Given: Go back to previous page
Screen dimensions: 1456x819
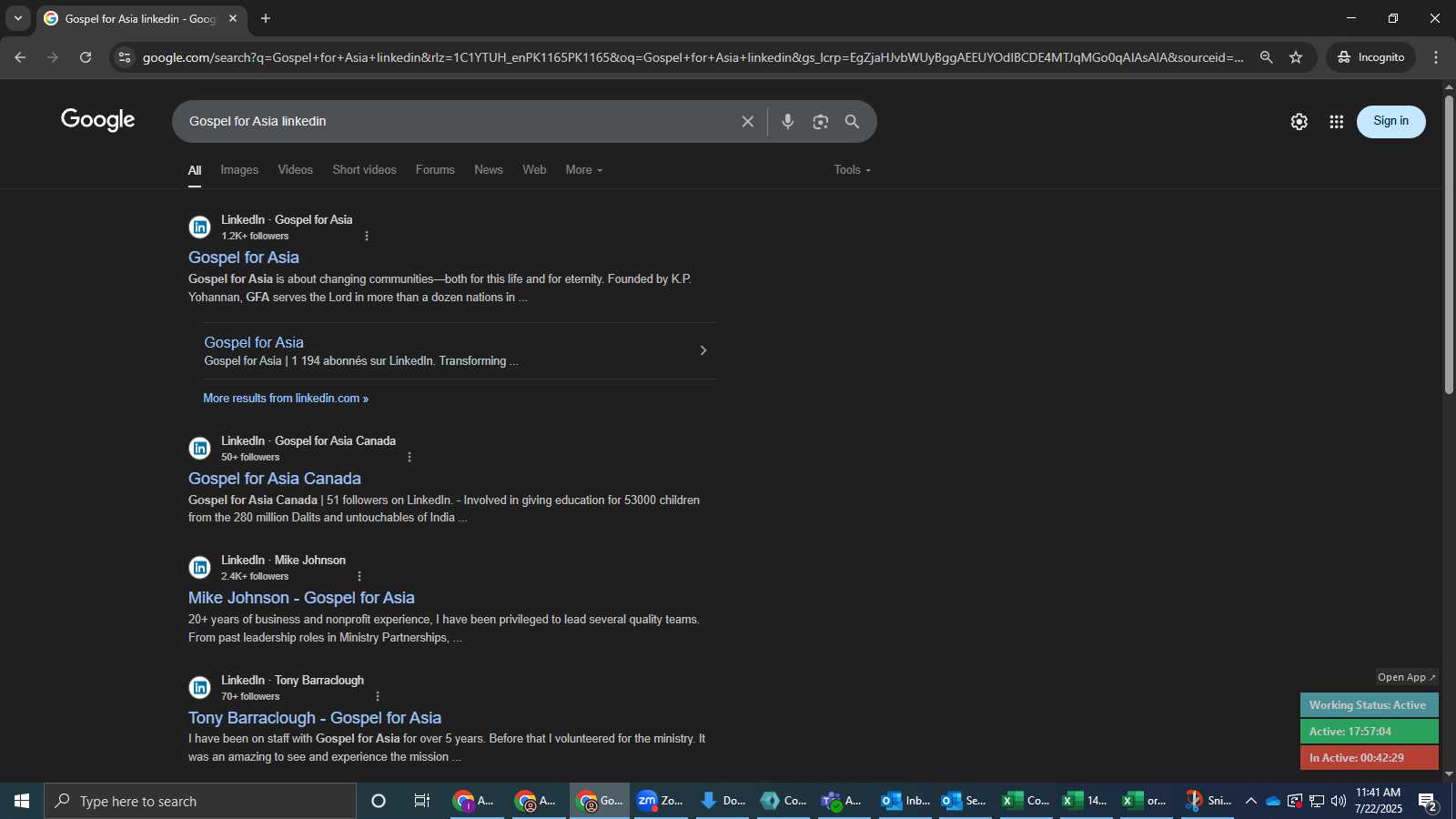Looking at the screenshot, I should pos(20,57).
